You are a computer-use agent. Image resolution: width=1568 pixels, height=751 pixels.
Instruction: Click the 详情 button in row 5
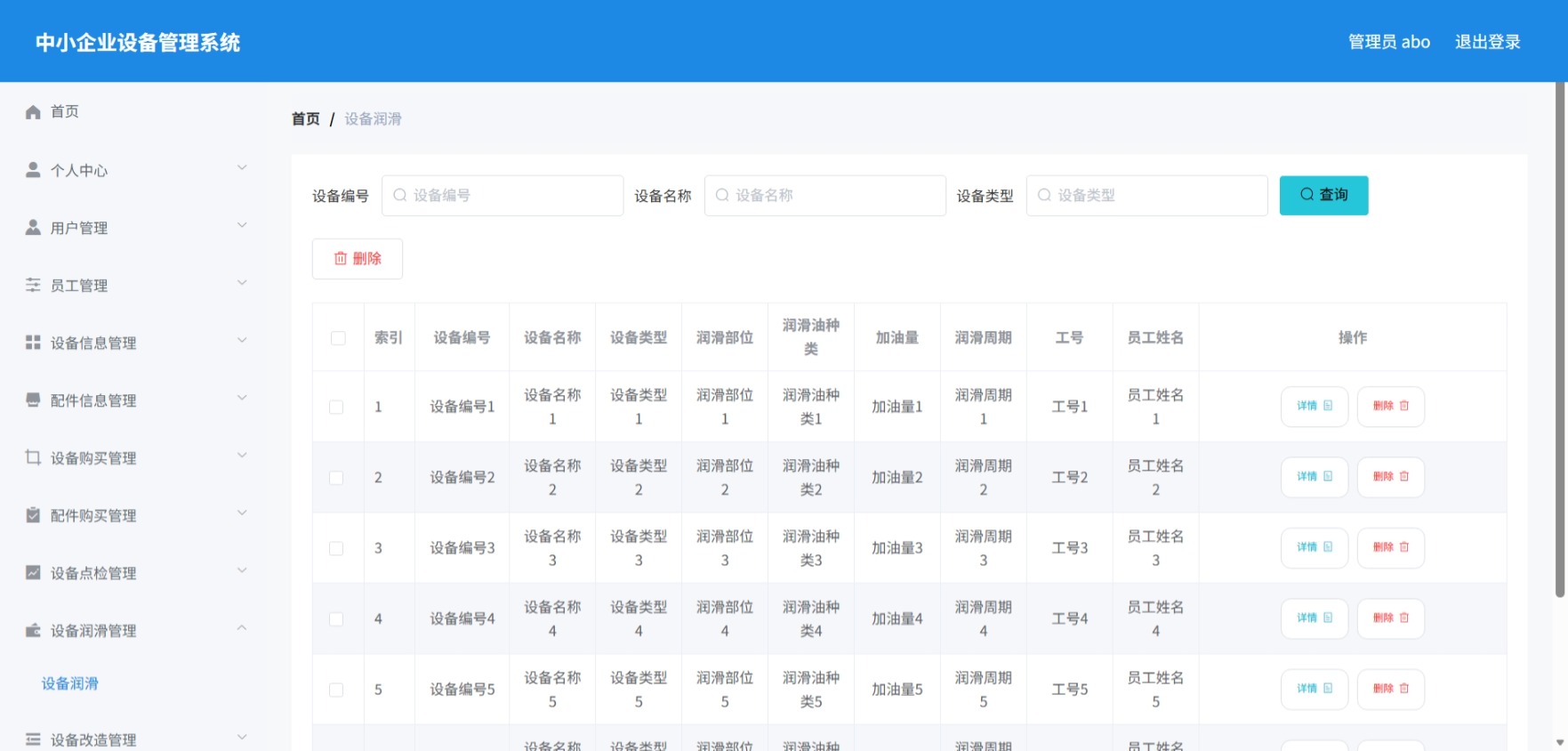tap(1315, 689)
